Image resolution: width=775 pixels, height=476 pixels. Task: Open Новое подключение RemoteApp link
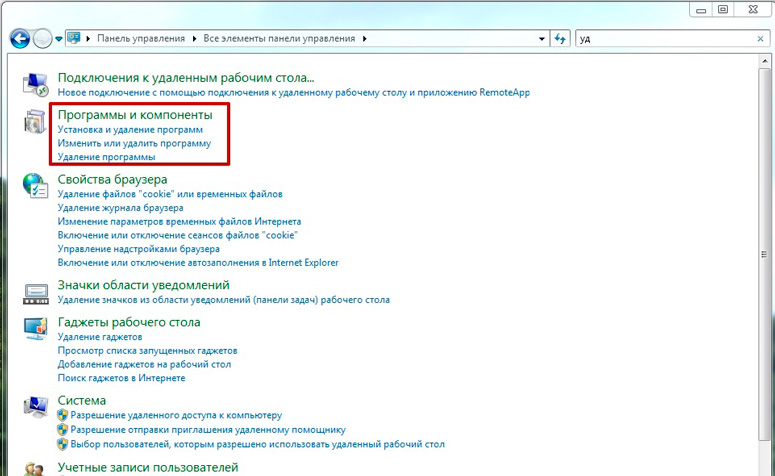(x=294, y=92)
